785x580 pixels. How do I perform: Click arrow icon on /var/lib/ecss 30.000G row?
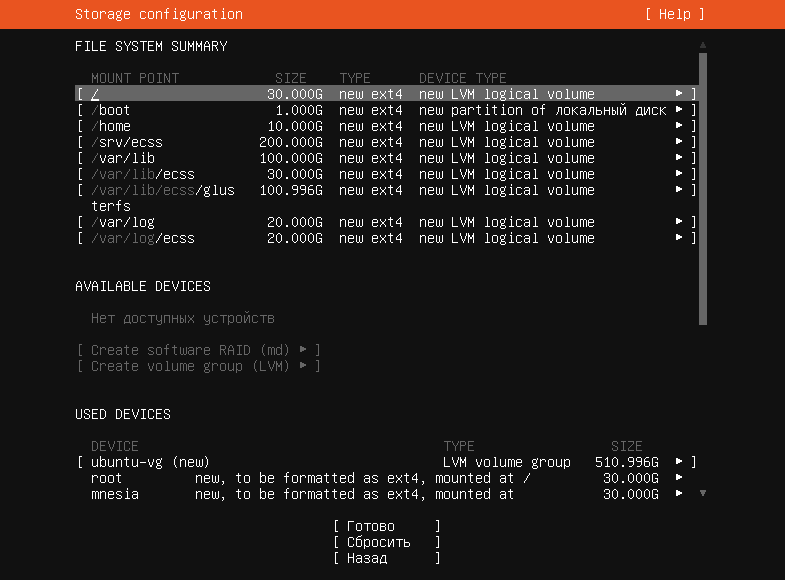point(679,174)
